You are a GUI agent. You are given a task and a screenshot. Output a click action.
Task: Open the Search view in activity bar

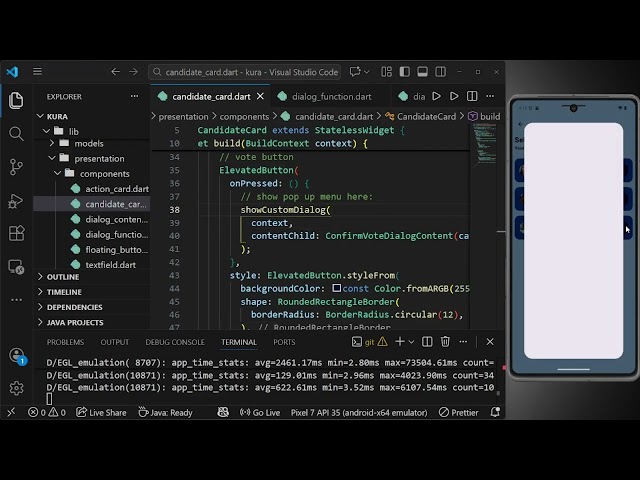pos(16,133)
